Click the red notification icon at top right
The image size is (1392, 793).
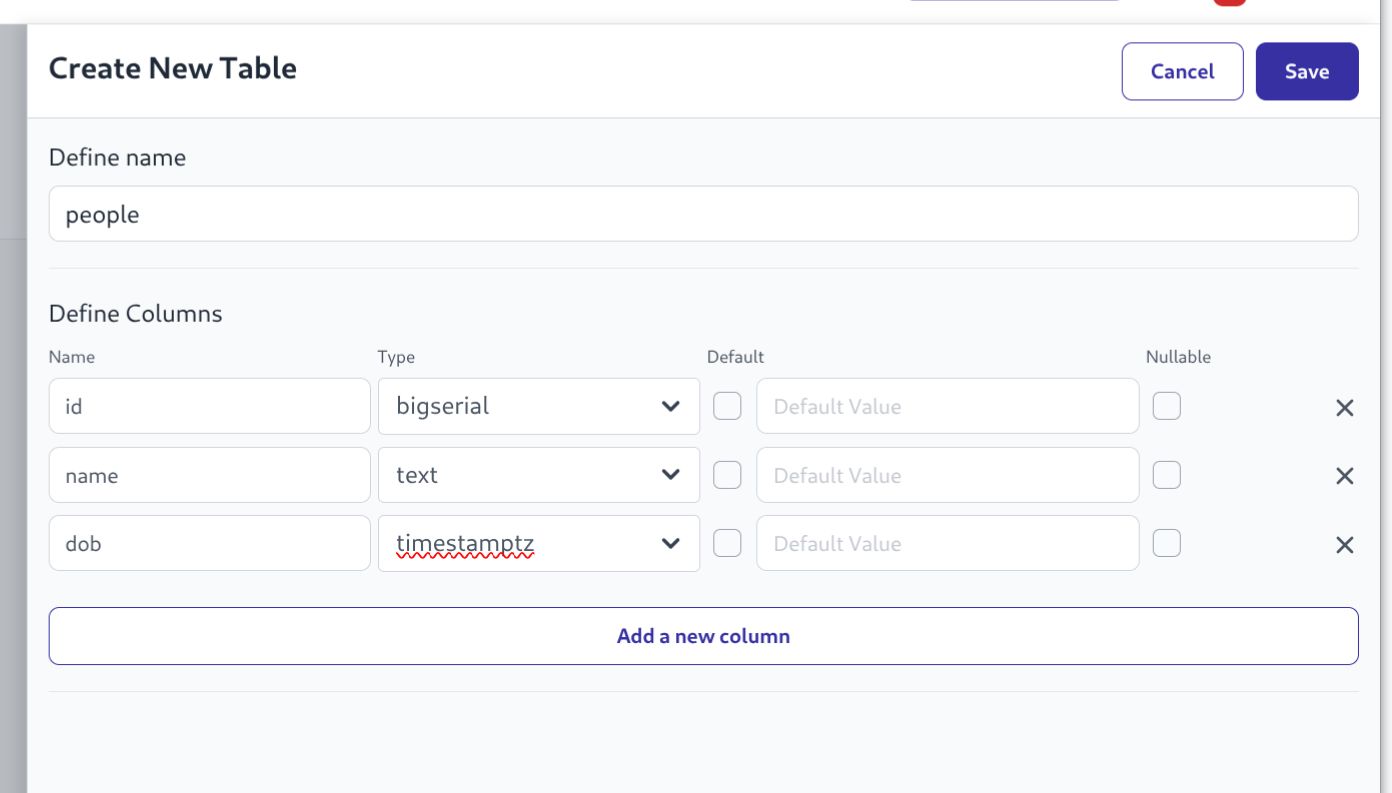(x=1230, y=4)
